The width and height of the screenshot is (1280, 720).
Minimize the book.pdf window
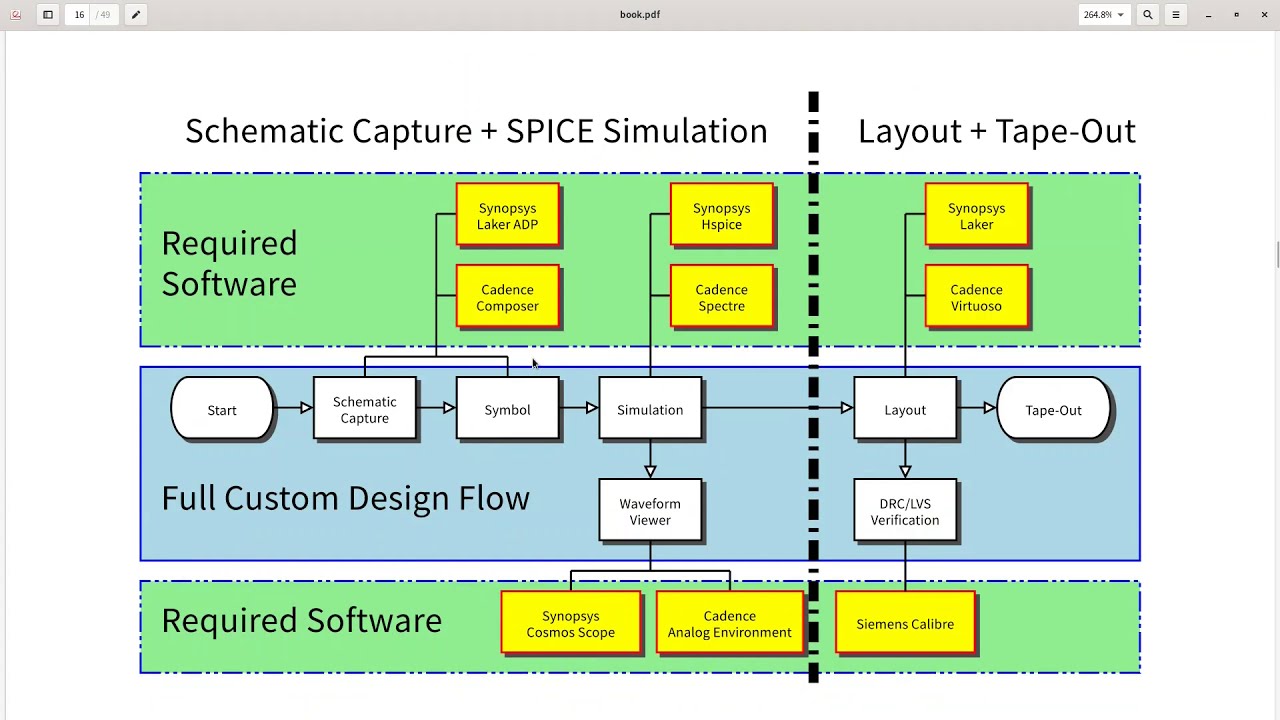(1208, 15)
